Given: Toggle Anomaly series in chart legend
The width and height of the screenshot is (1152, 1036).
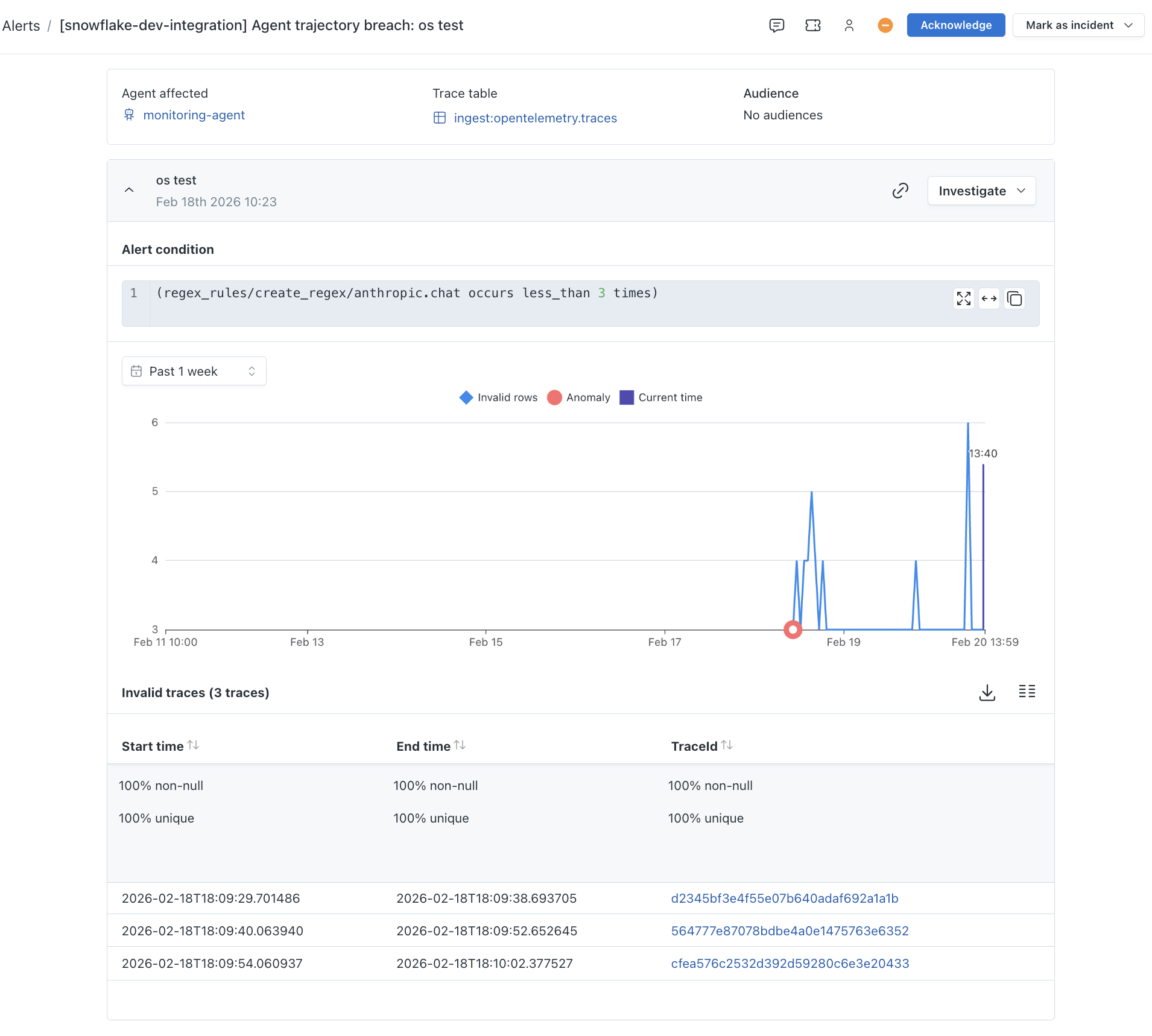Looking at the screenshot, I should [x=579, y=397].
